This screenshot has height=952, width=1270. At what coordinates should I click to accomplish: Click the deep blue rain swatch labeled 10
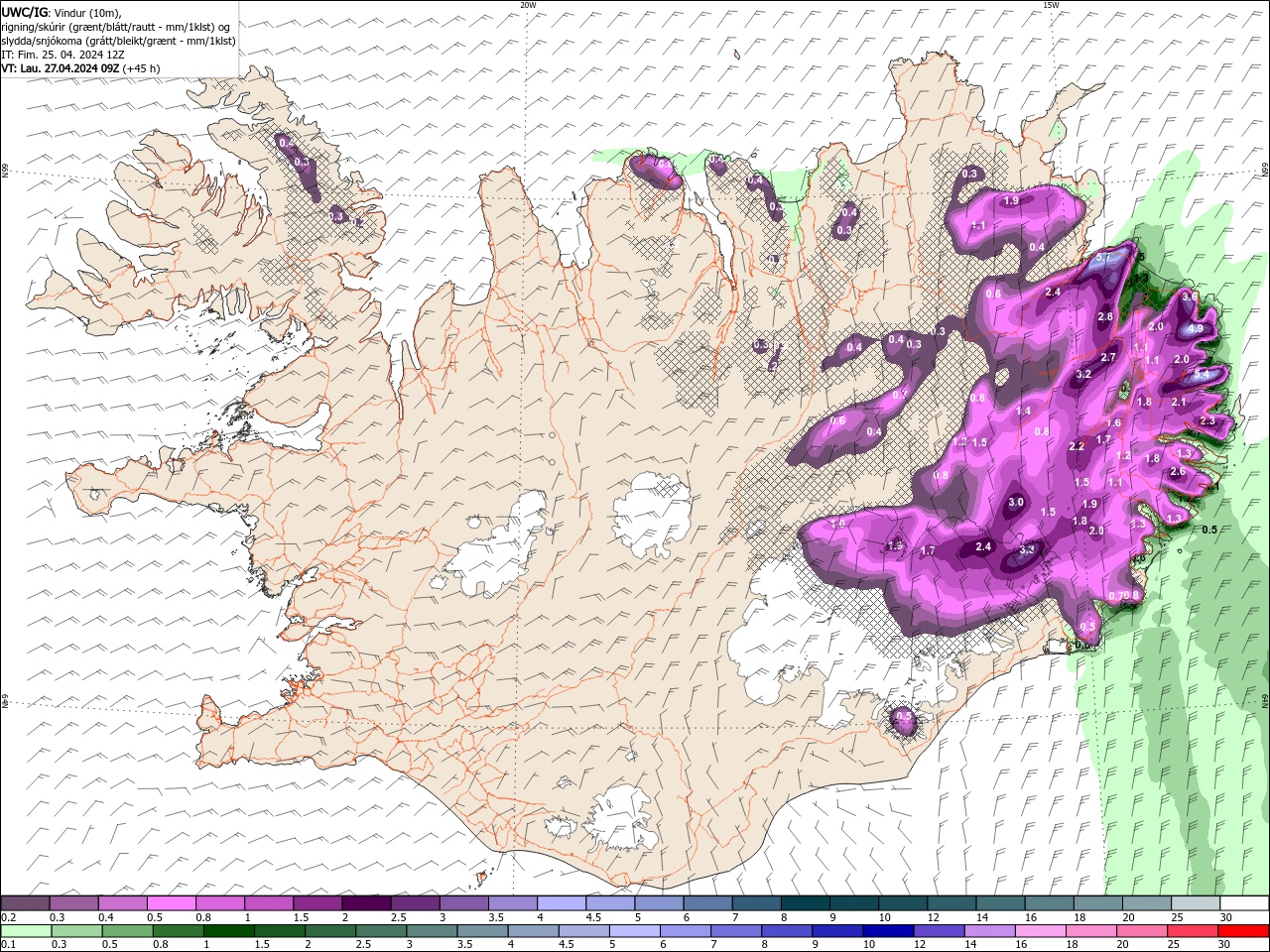tap(888, 931)
